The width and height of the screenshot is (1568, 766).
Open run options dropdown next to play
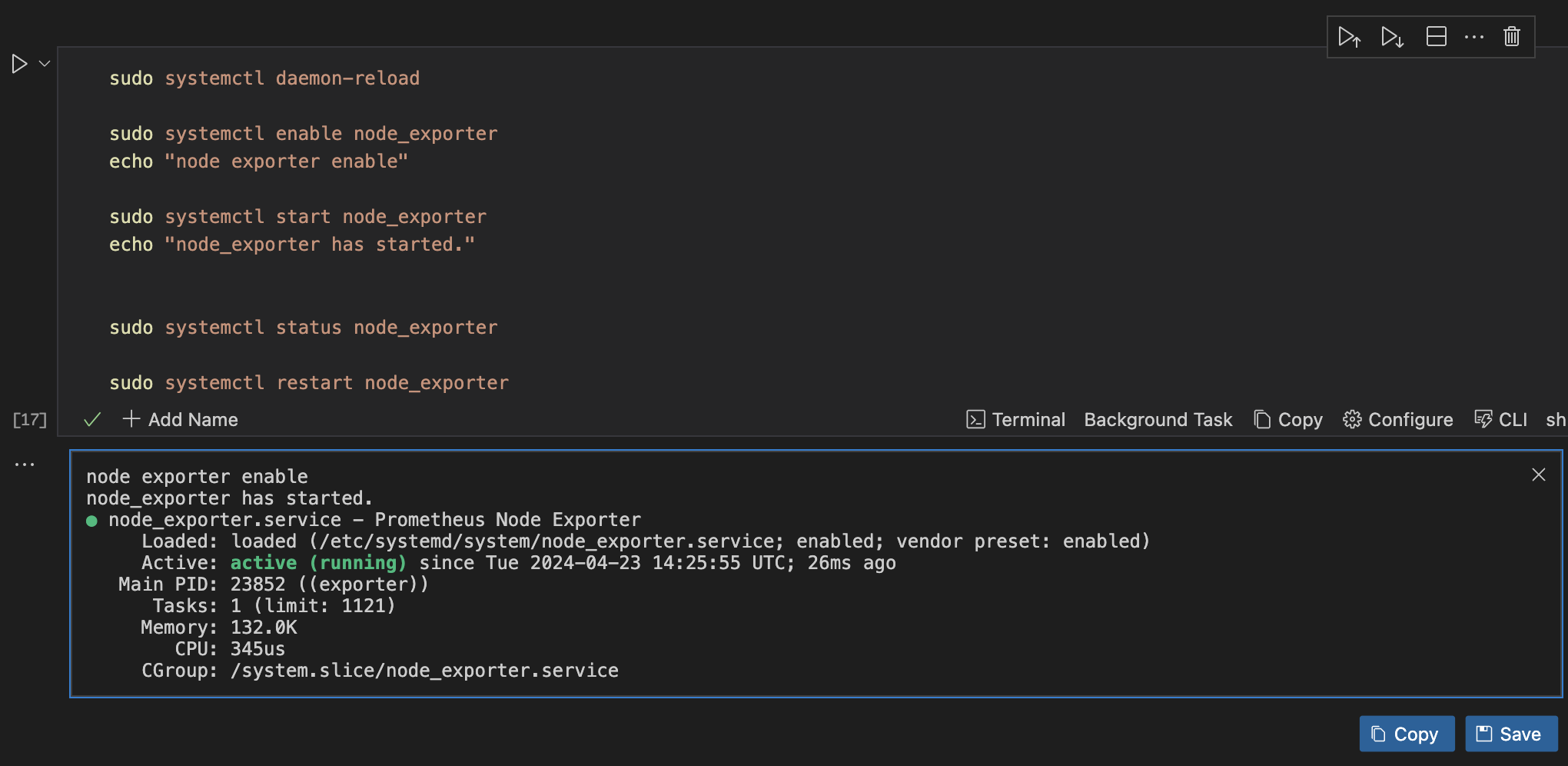point(45,64)
